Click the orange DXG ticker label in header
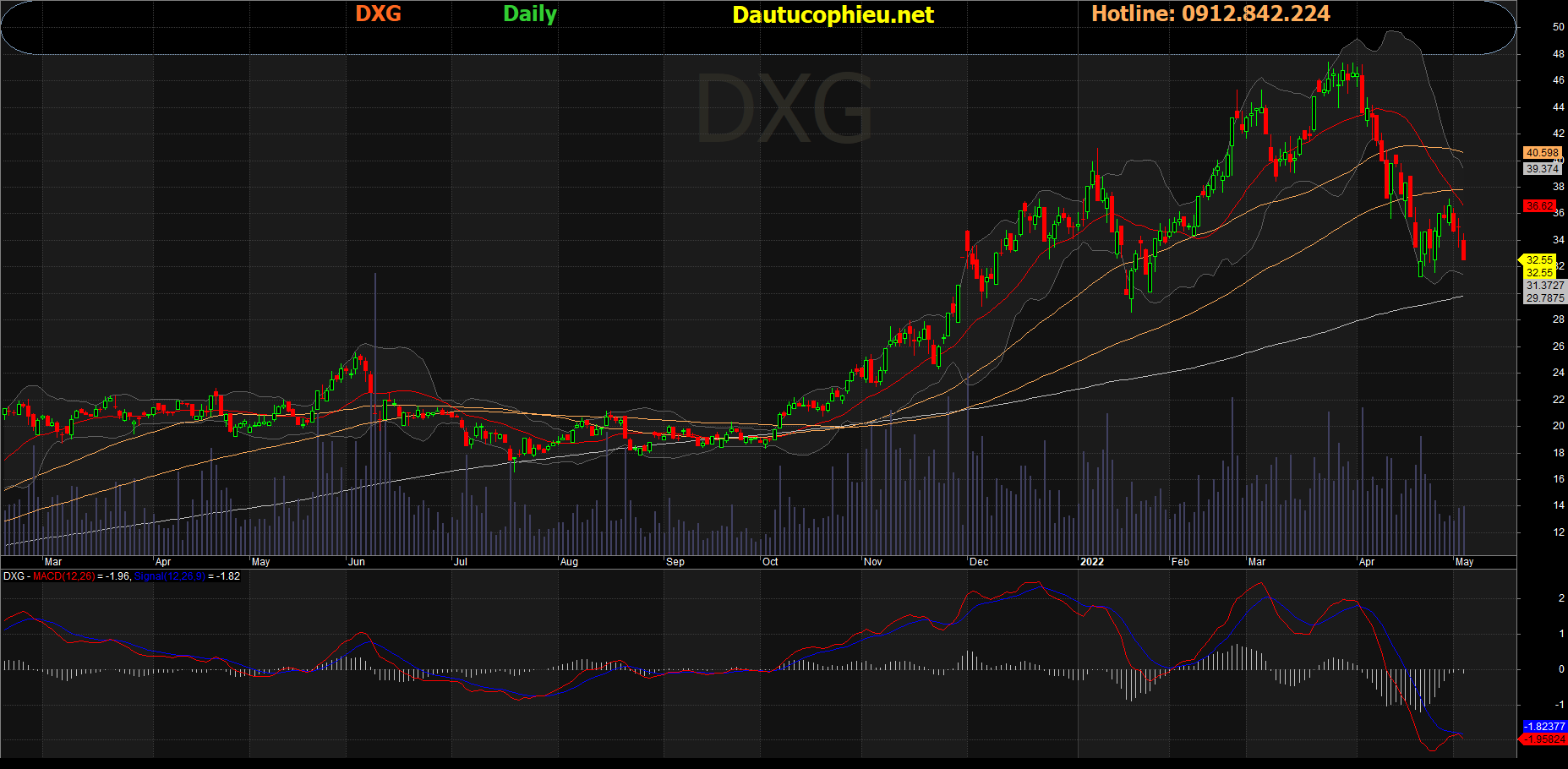 coord(378,14)
